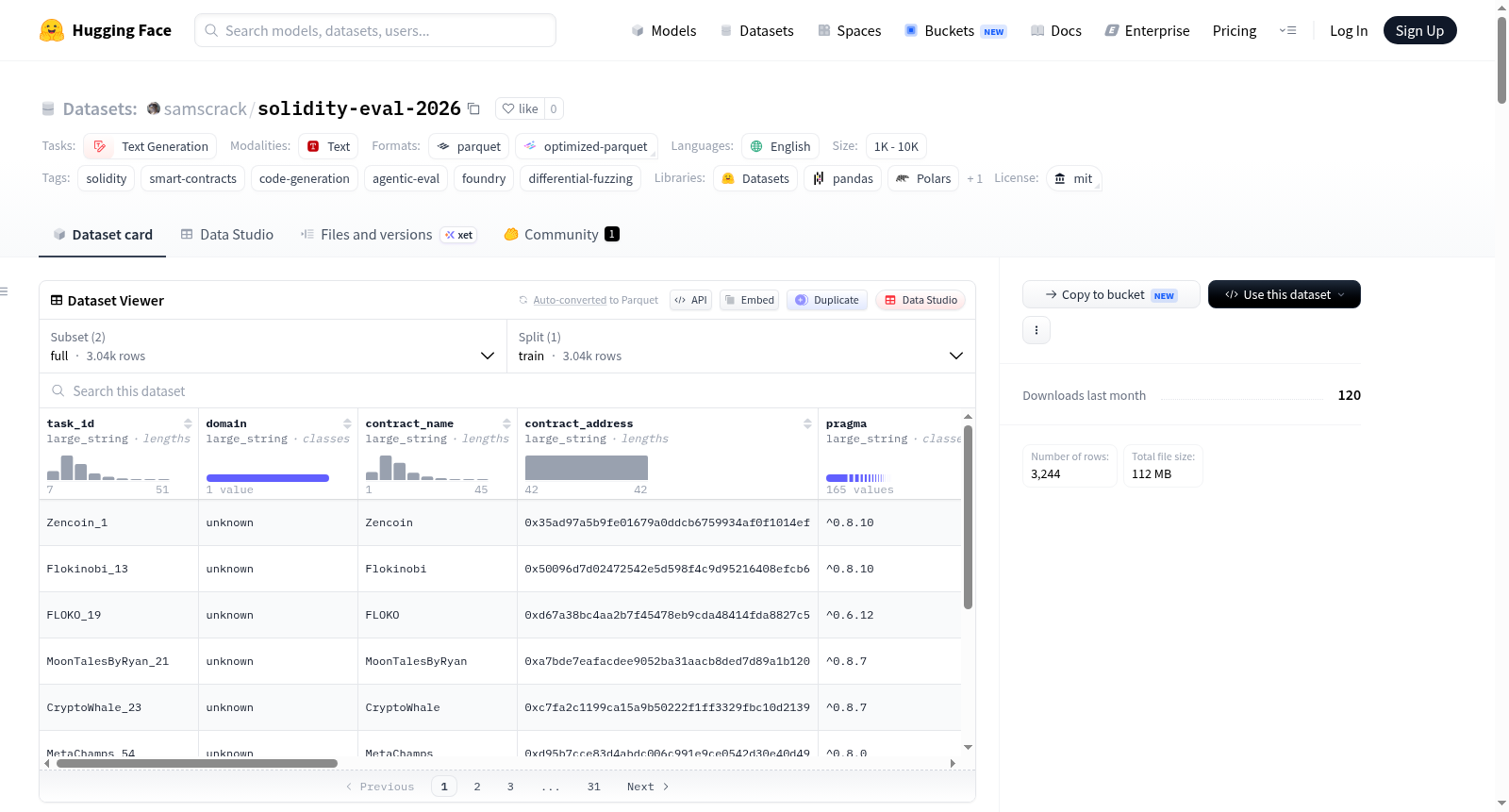Select the 1K - 10K size tag
This screenshot has width=1509, height=812.
coord(896,146)
